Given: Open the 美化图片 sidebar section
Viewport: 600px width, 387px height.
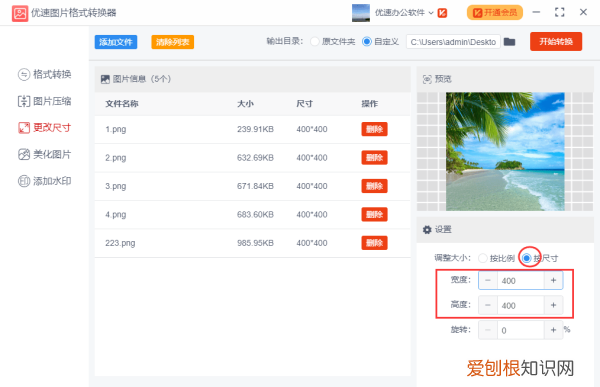Looking at the screenshot, I should pyautogui.click(x=44, y=154).
